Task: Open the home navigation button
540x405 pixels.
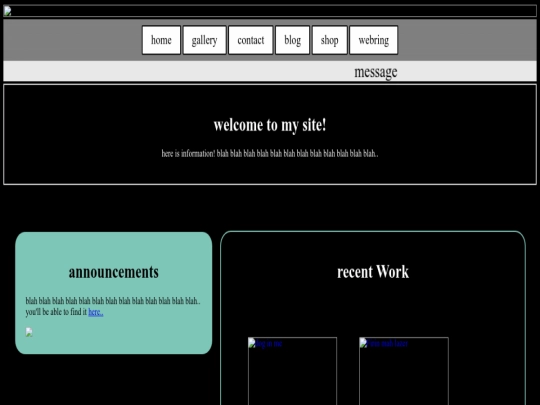Action: (161, 40)
